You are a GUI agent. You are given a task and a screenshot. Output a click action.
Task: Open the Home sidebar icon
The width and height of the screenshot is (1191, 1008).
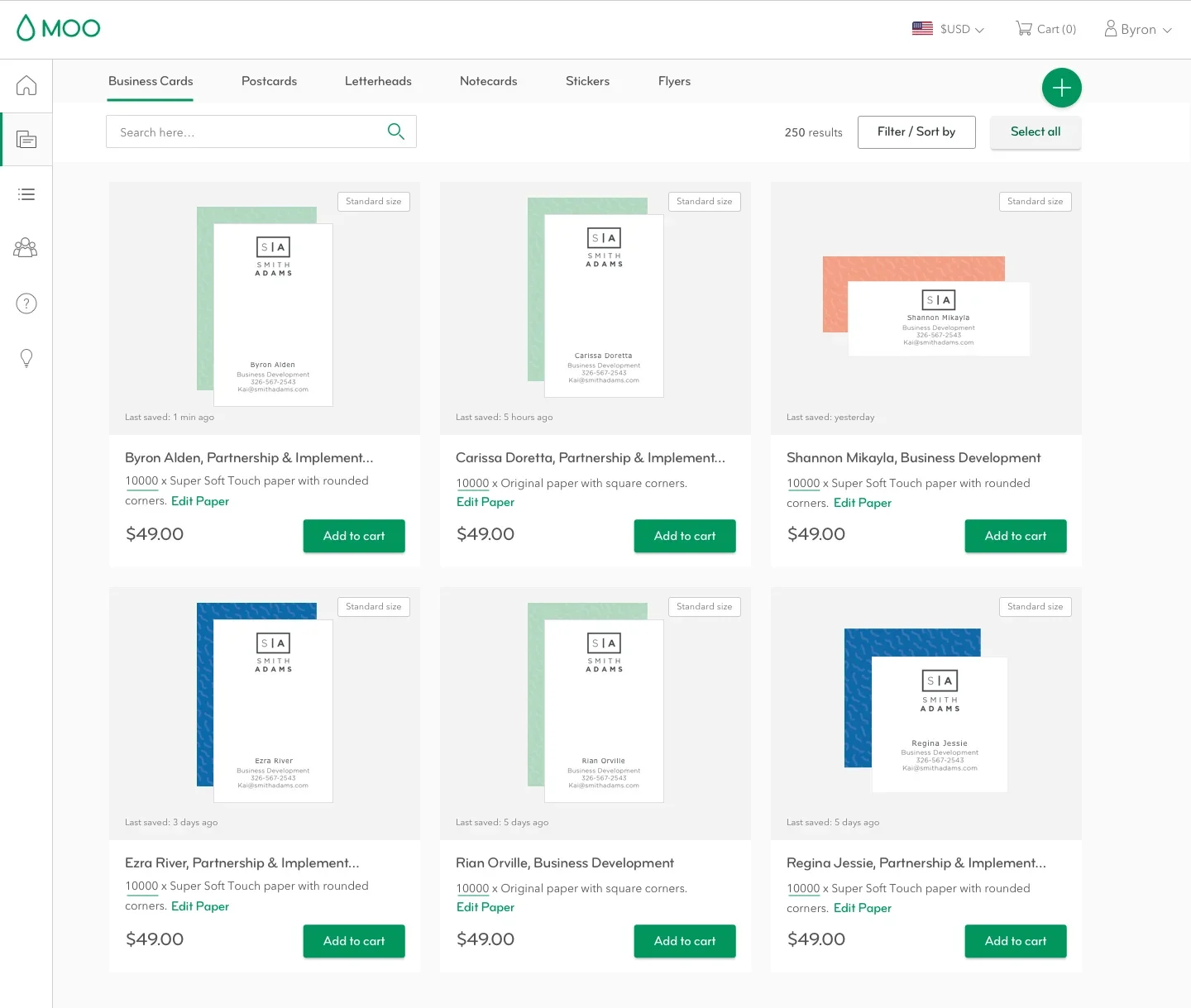point(26,85)
